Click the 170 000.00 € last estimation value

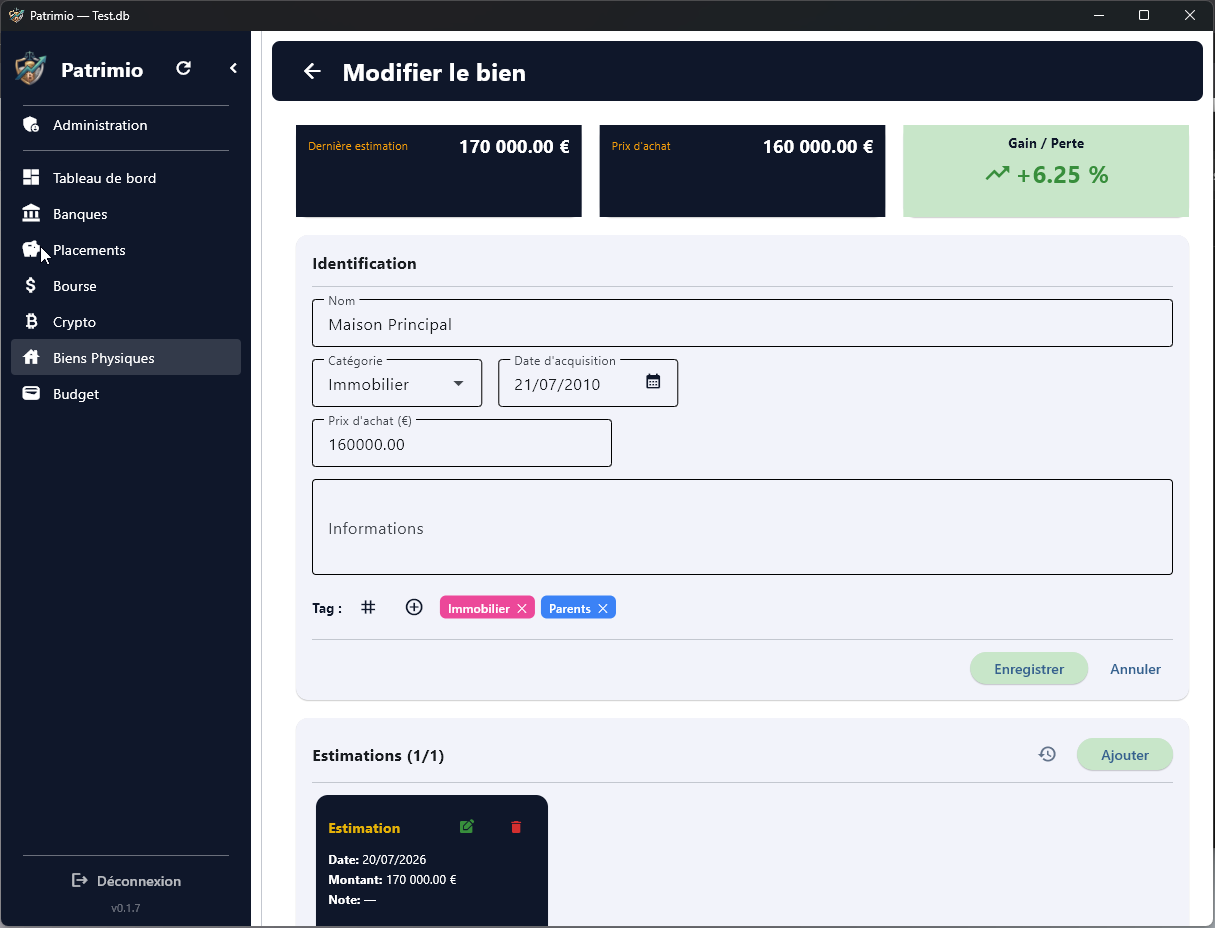[514, 147]
